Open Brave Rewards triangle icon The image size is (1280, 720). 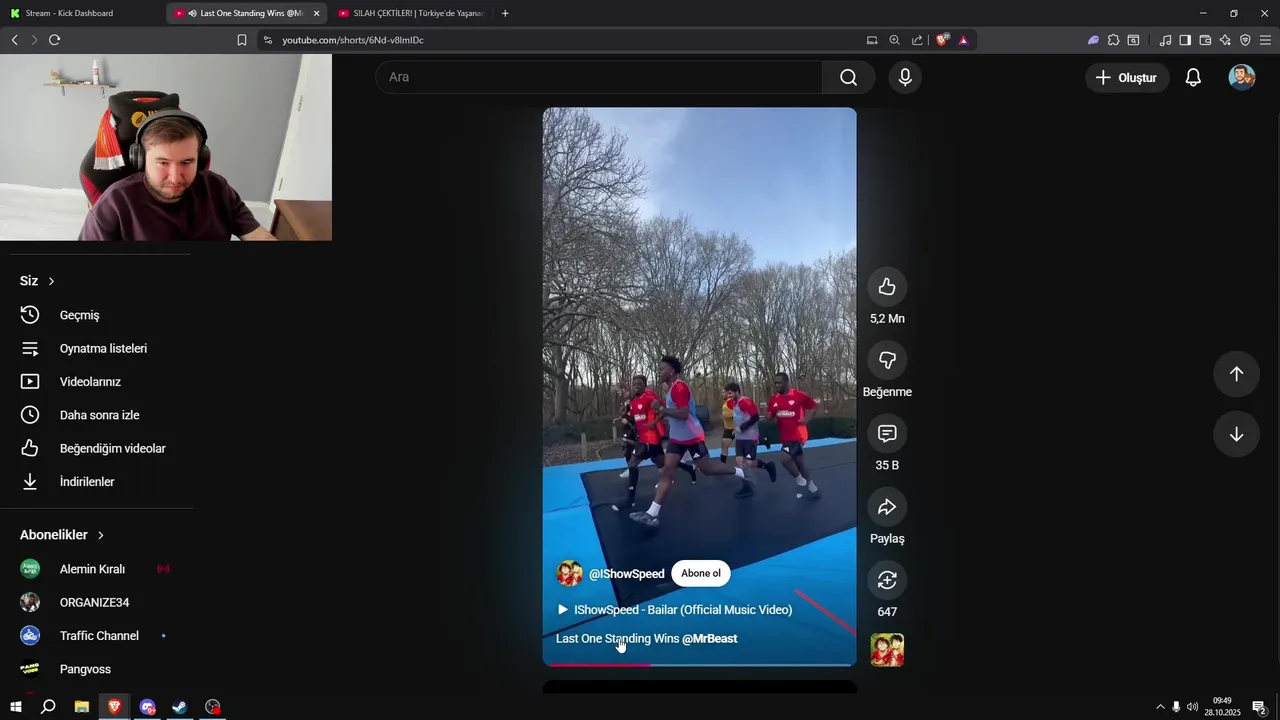pos(963,40)
